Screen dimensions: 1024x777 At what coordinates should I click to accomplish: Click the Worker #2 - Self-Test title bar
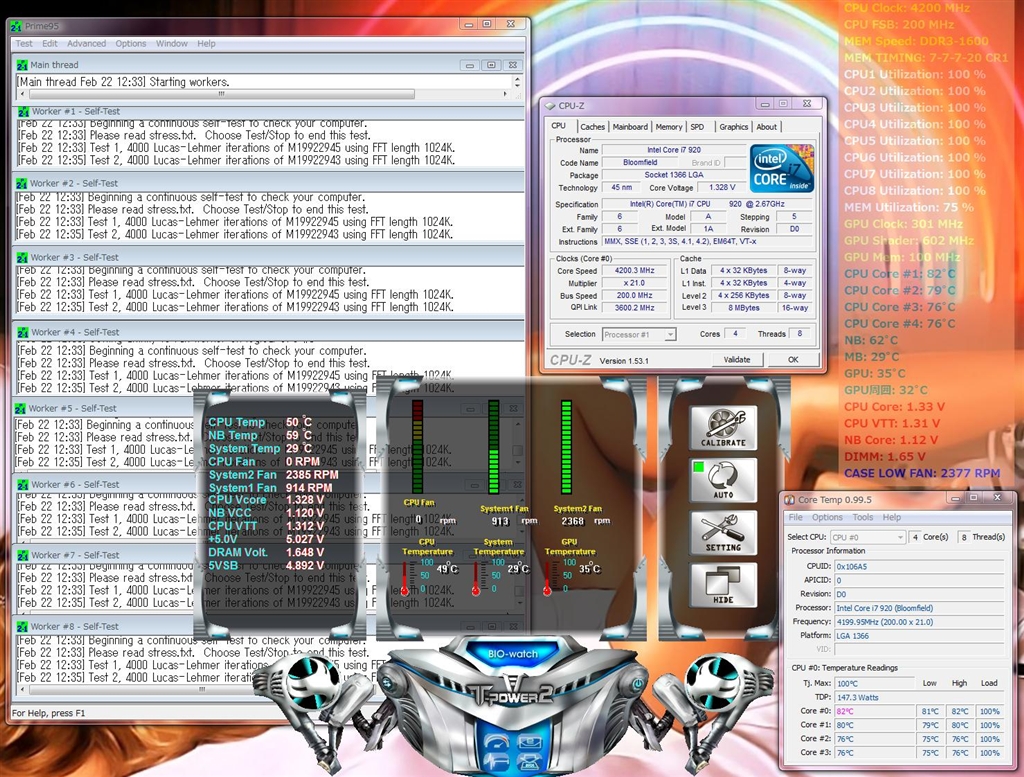[x=268, y=183]
